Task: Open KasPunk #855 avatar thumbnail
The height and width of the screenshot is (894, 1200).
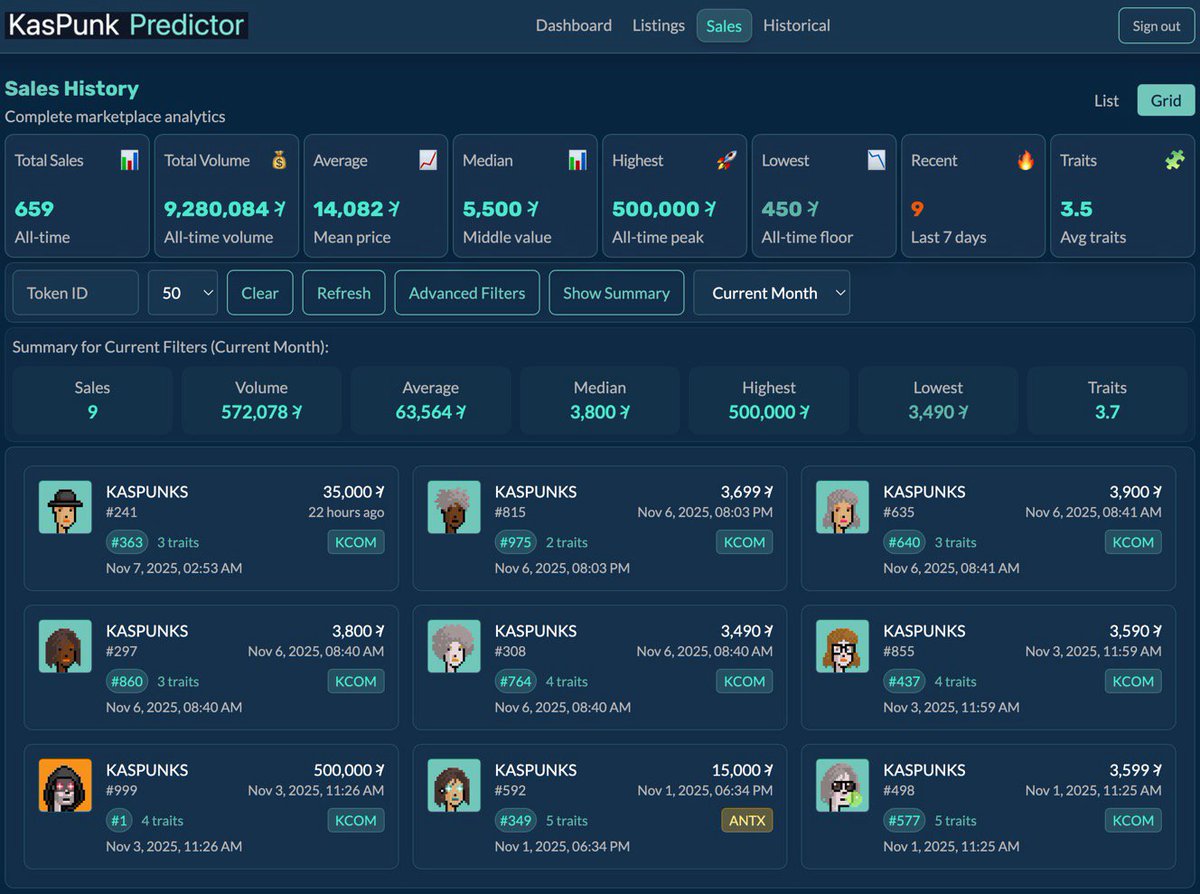Action: [x=842, y=646]
